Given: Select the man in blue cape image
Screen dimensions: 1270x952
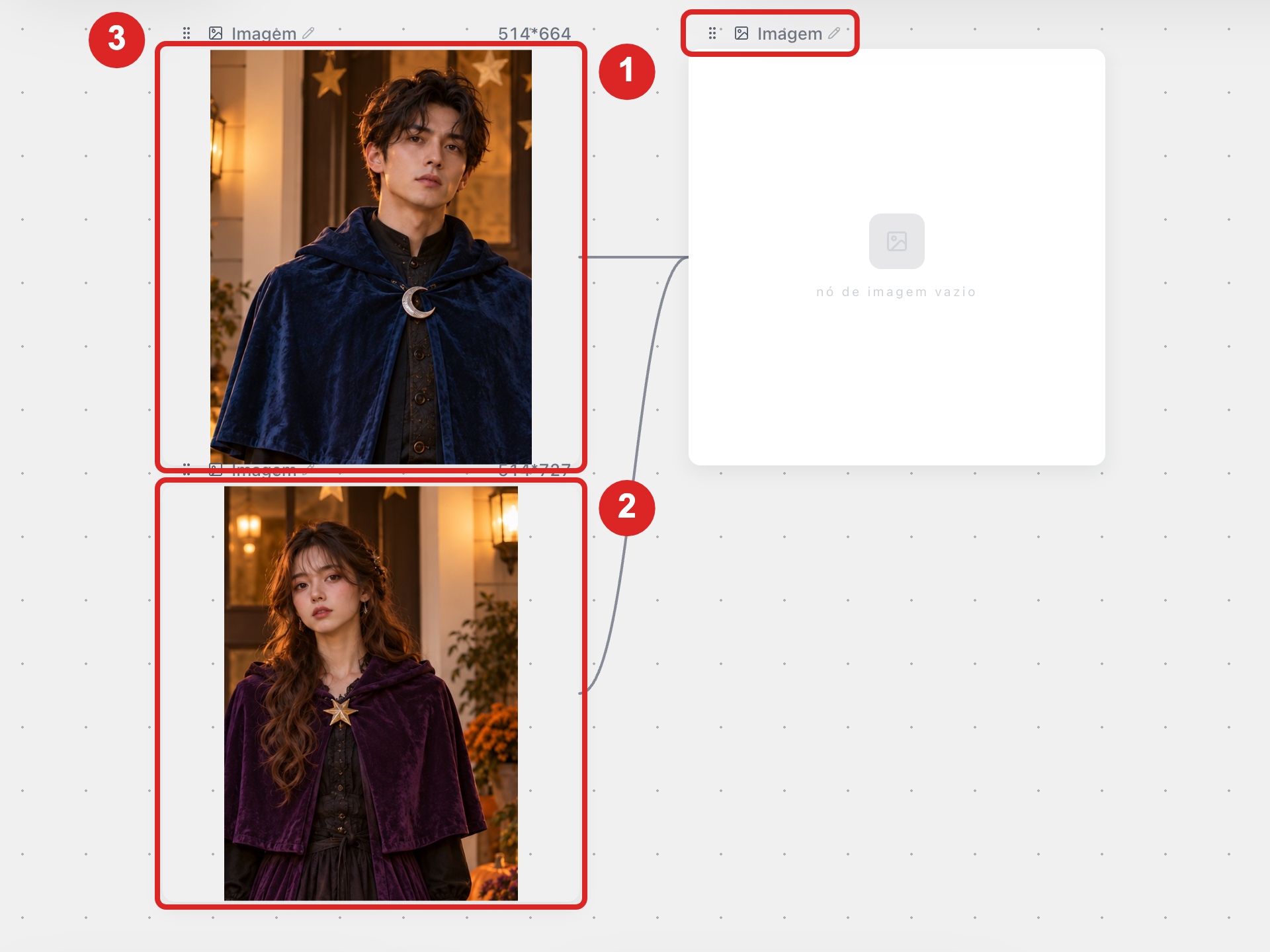Looking at the screenshot, I should coord(371,257).
